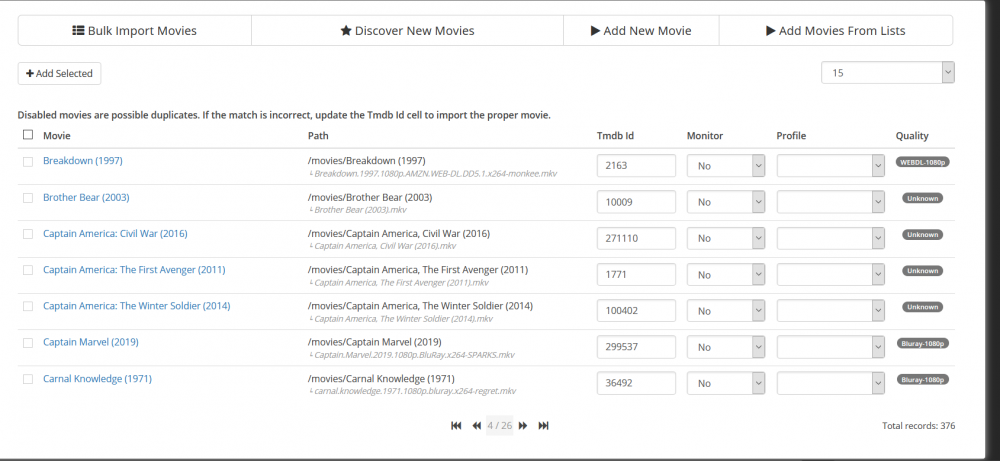Click the 4 / 26 page indicator
1000x461 pixels.
point(499,425)
